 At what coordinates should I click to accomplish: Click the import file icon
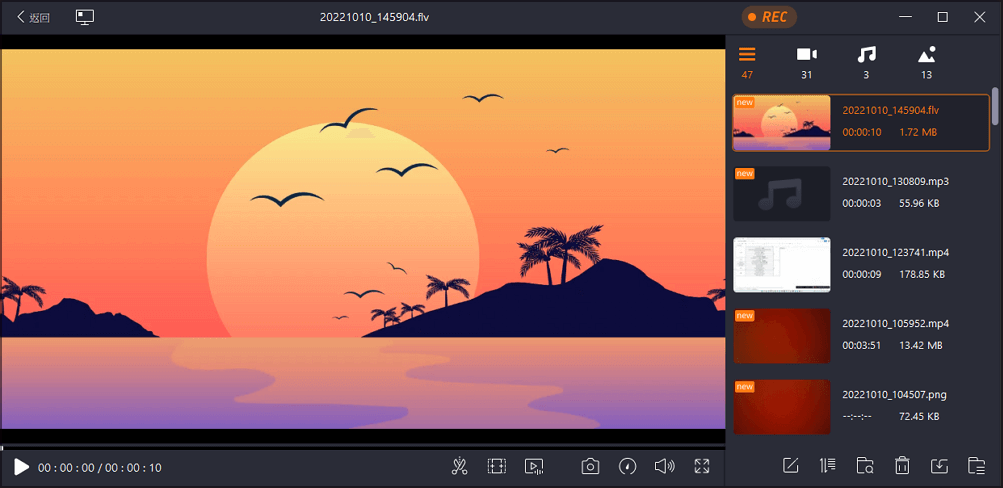pyautogui.click(x=938, y=466)
